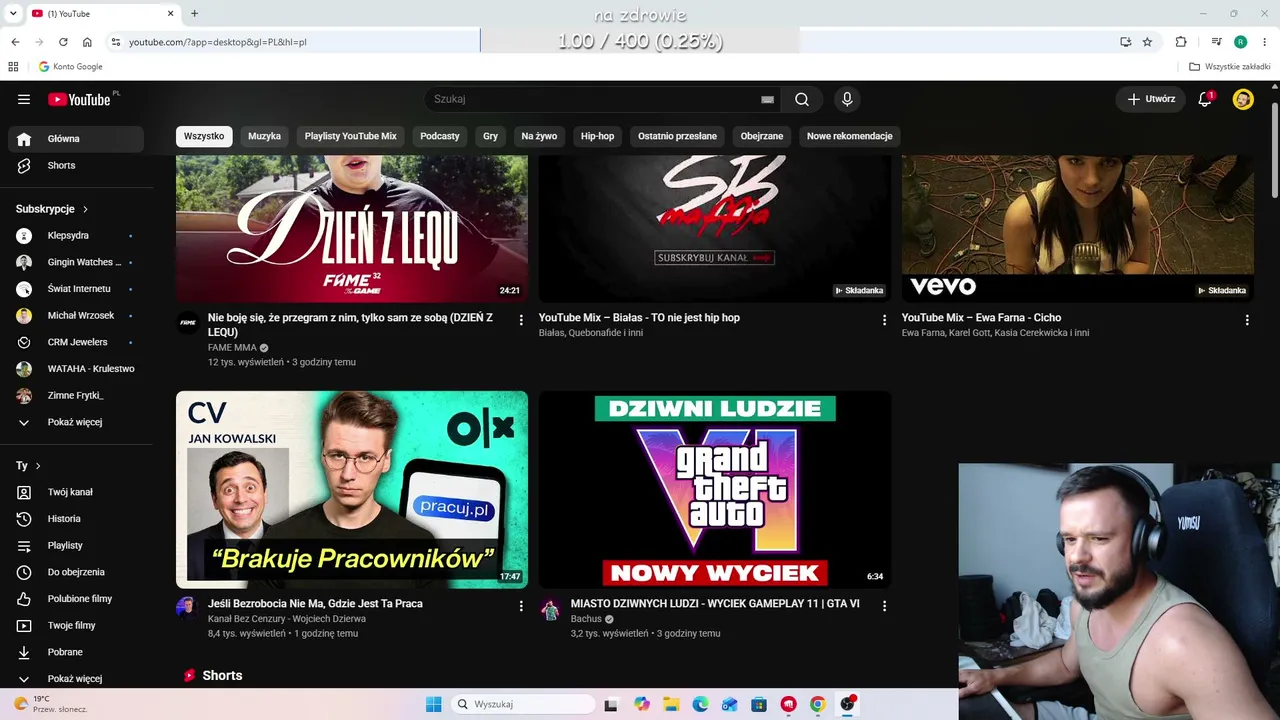Filter by Ostatnio przesłane

tap(677, 136)
